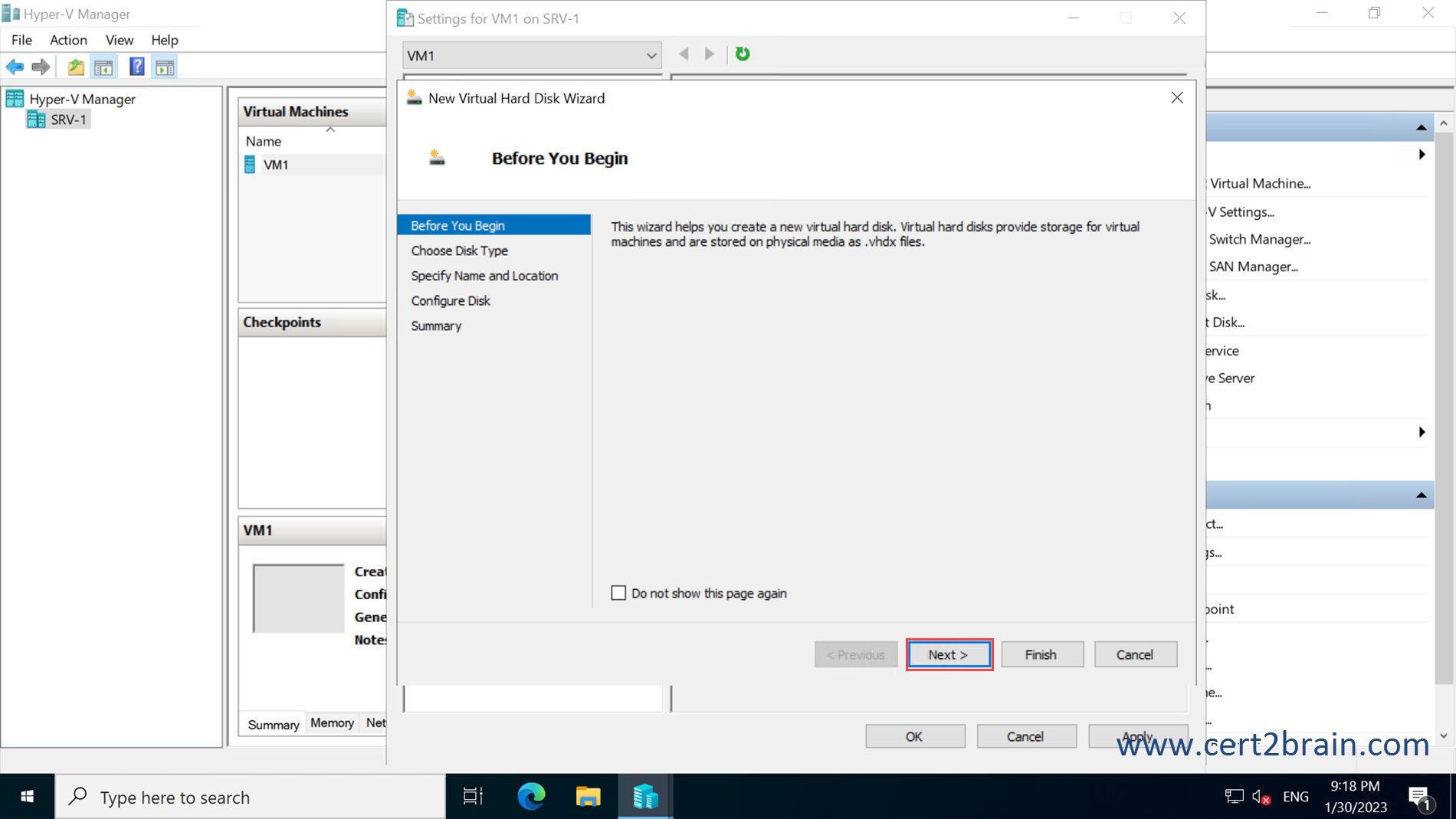The width and height of the screenshot is (1456, 819).
Task: Click the refresh icon in the Settings dialog
Action: [x=741, y=54]
